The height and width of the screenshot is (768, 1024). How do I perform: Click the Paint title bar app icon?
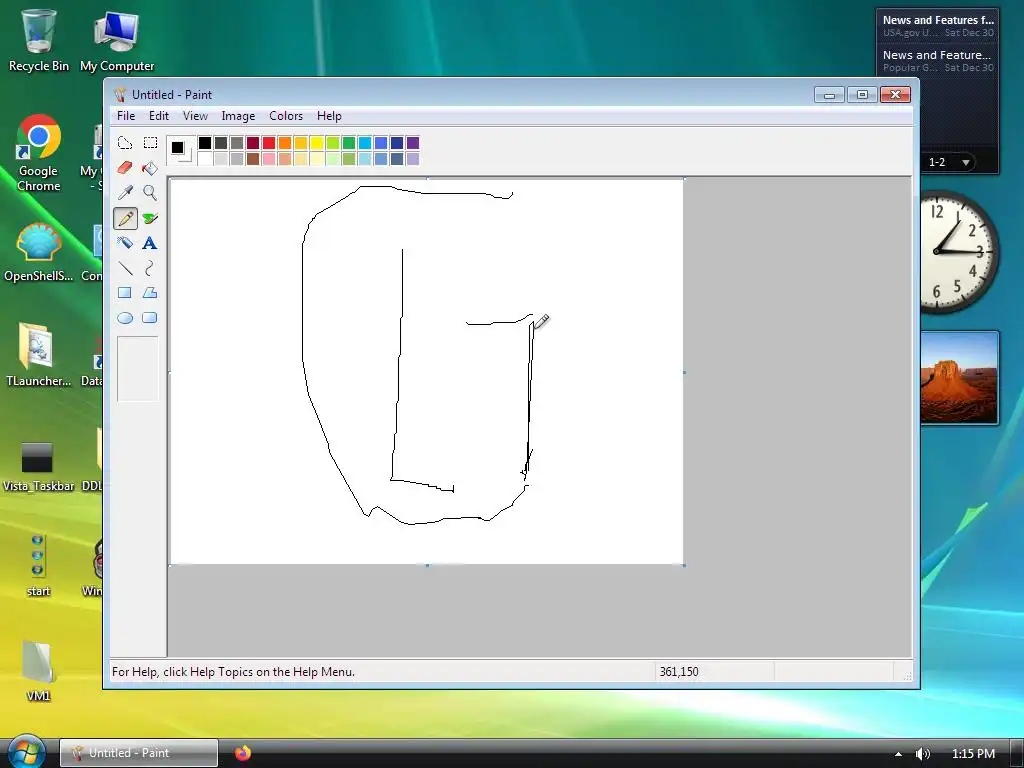(120, 95)
